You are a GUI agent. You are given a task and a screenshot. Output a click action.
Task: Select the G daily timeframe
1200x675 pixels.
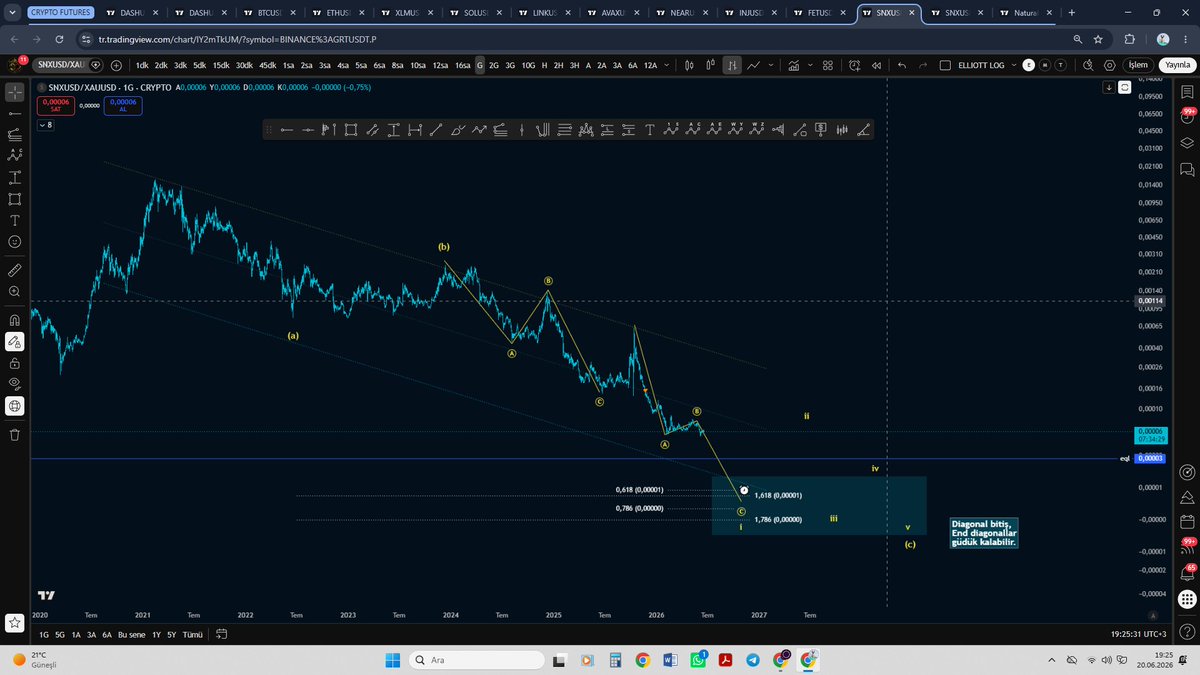coord(480,65)
